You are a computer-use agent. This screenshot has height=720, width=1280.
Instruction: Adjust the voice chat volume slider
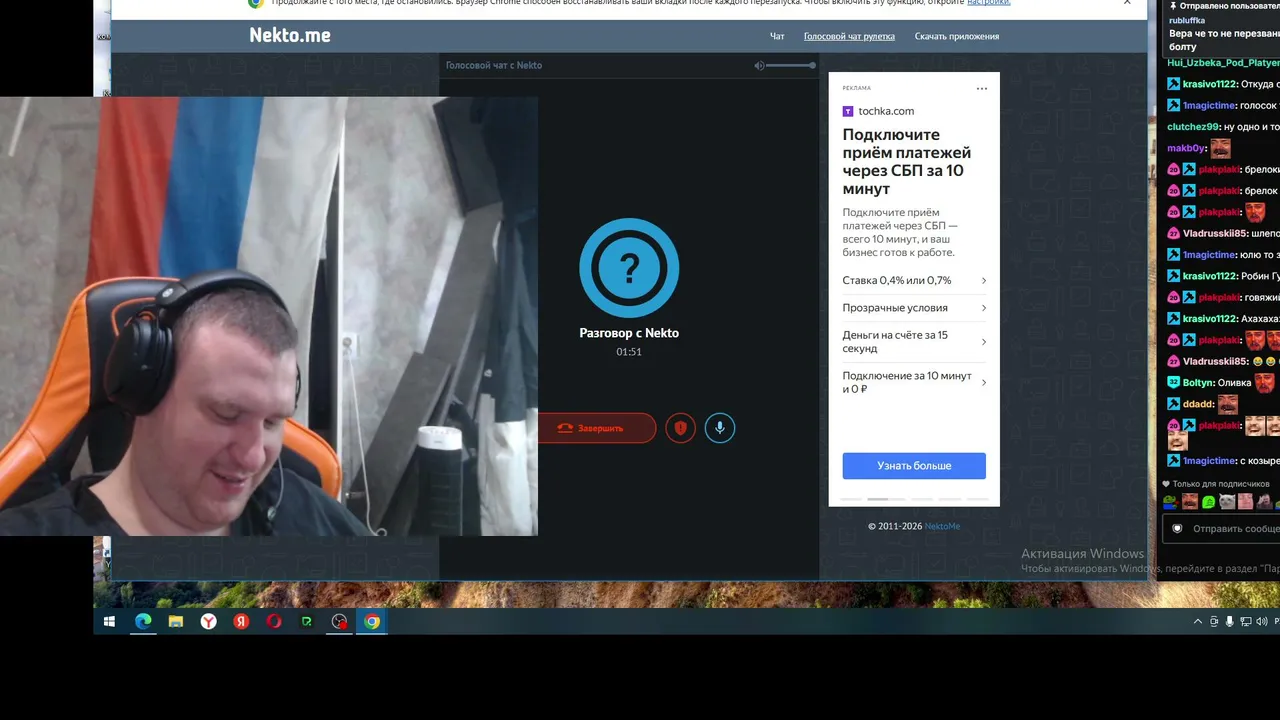[792, 66]
